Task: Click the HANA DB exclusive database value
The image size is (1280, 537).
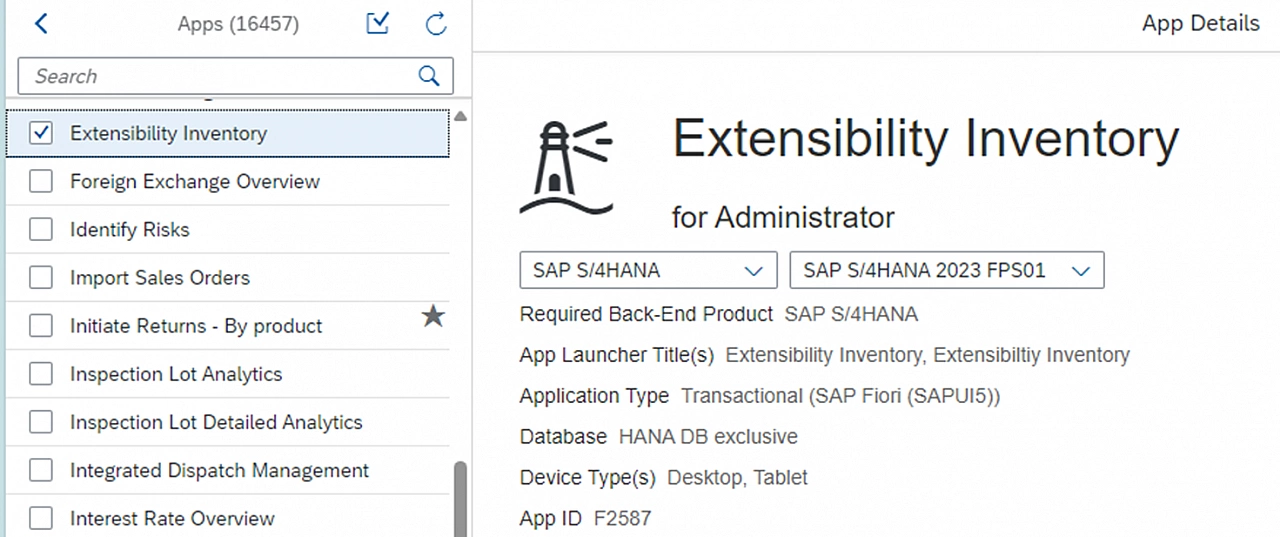Action: 708,437
